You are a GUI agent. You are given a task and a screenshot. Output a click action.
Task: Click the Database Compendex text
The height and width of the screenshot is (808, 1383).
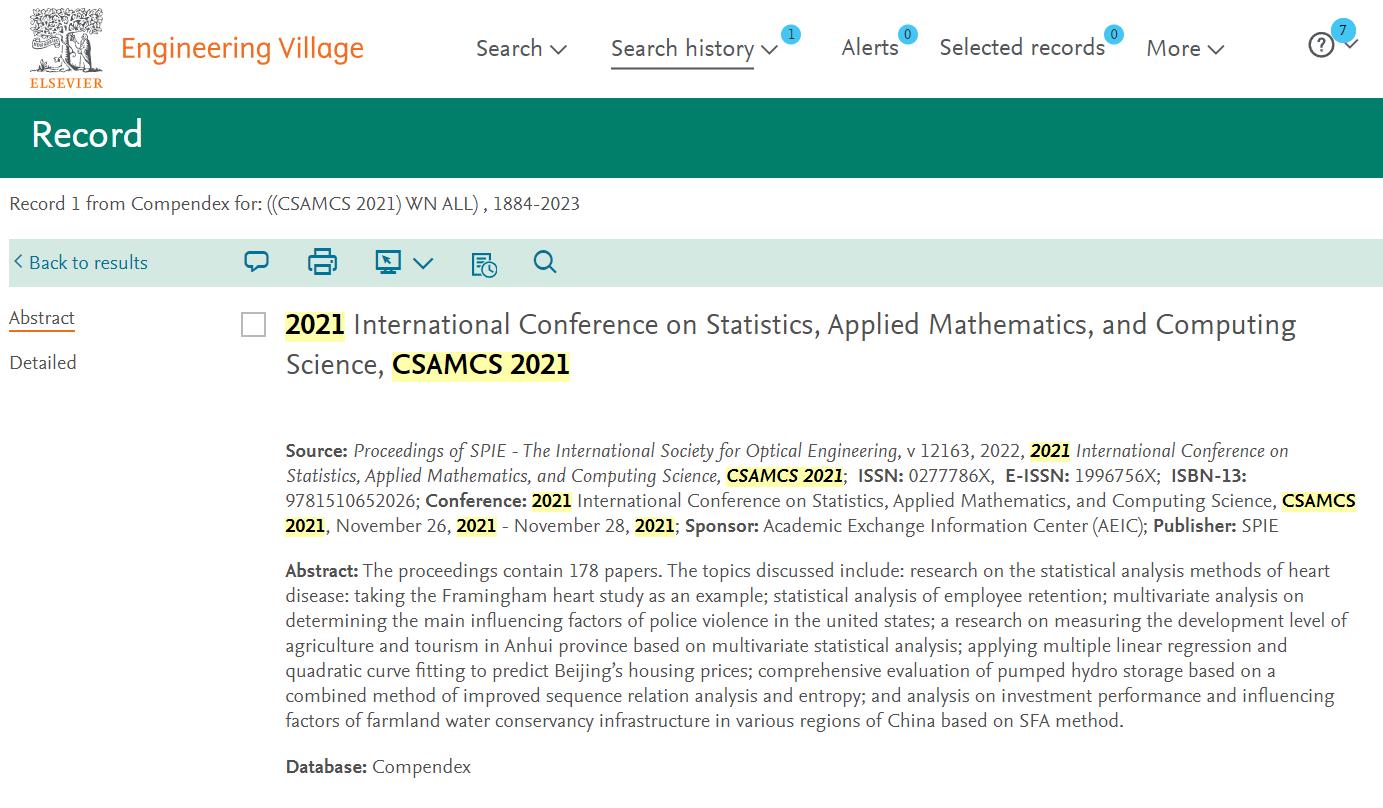(x=378, y=767)
